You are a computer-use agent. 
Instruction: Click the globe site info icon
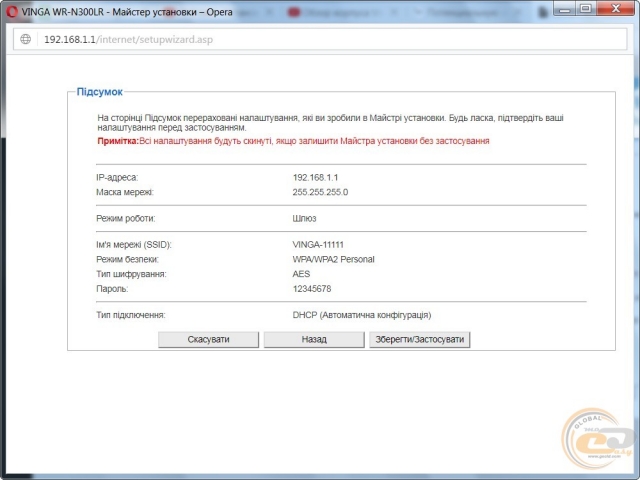tap(26, 39)
